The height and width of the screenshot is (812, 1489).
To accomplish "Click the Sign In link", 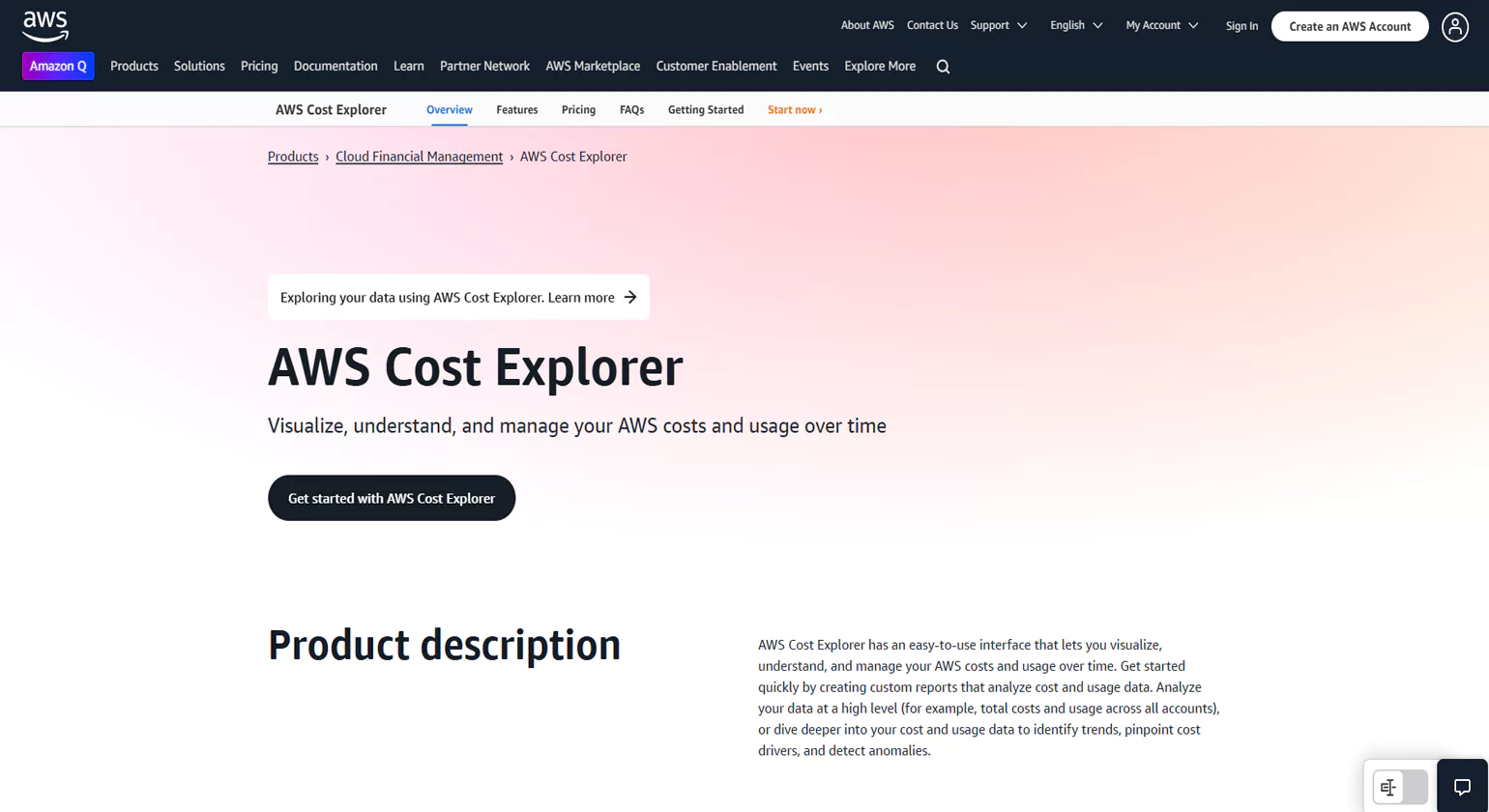I will coord(1241,25).
